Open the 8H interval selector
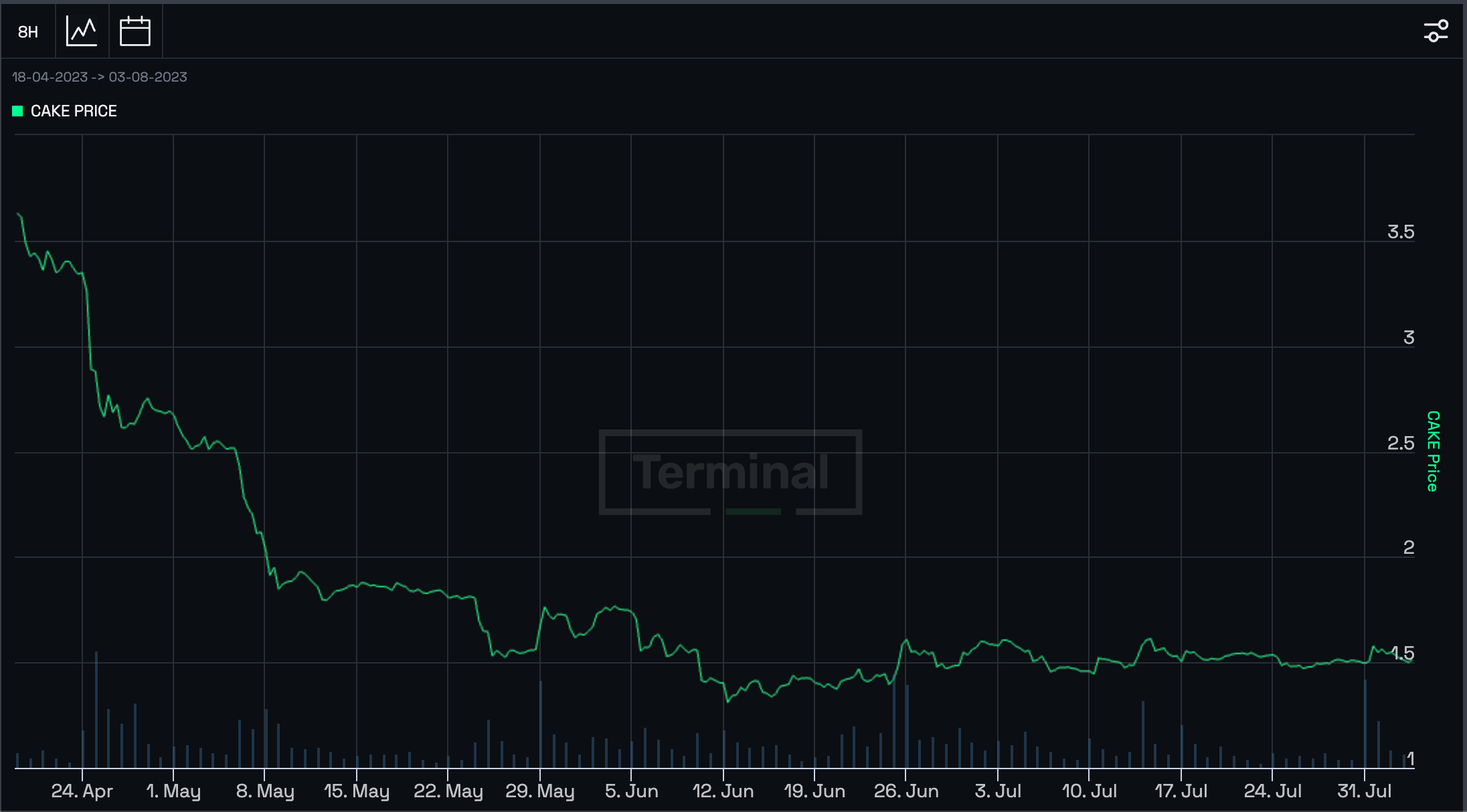 click(28, 31)
